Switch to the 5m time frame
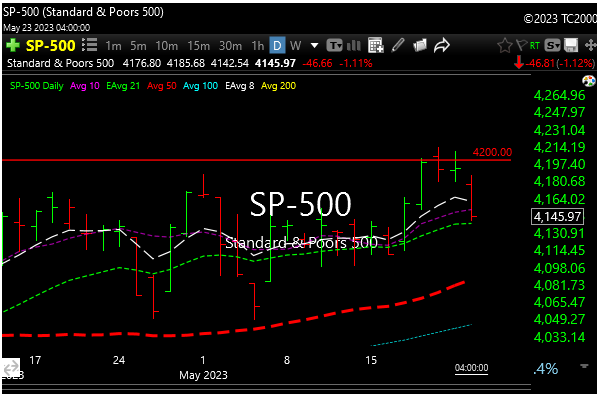 point(138,46)
